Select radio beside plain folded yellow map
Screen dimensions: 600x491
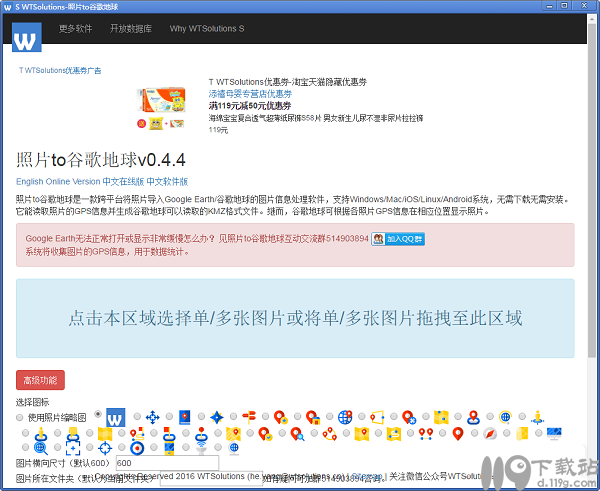click(x=90, y=433)
